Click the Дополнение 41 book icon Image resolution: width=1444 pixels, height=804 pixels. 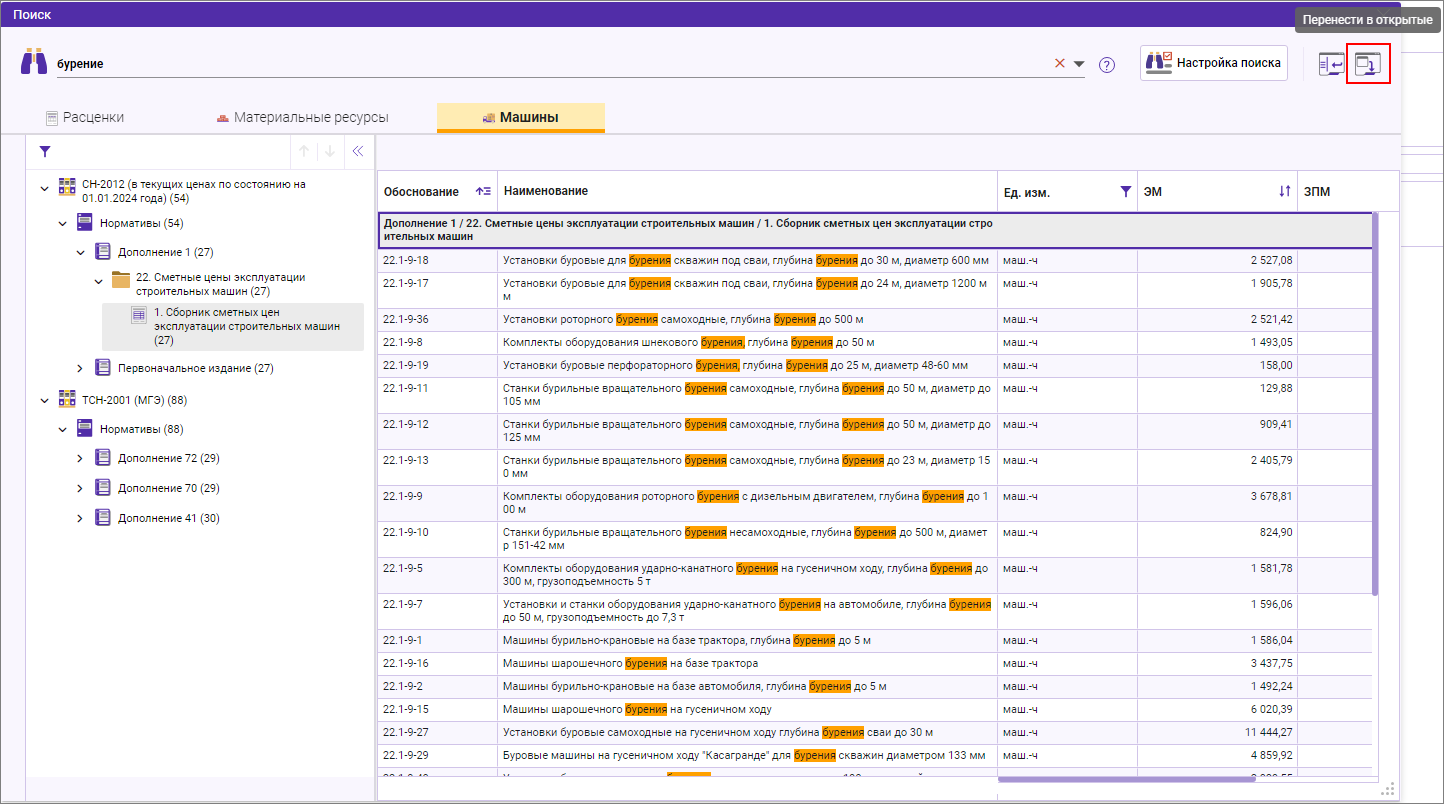tap(103, 517)
